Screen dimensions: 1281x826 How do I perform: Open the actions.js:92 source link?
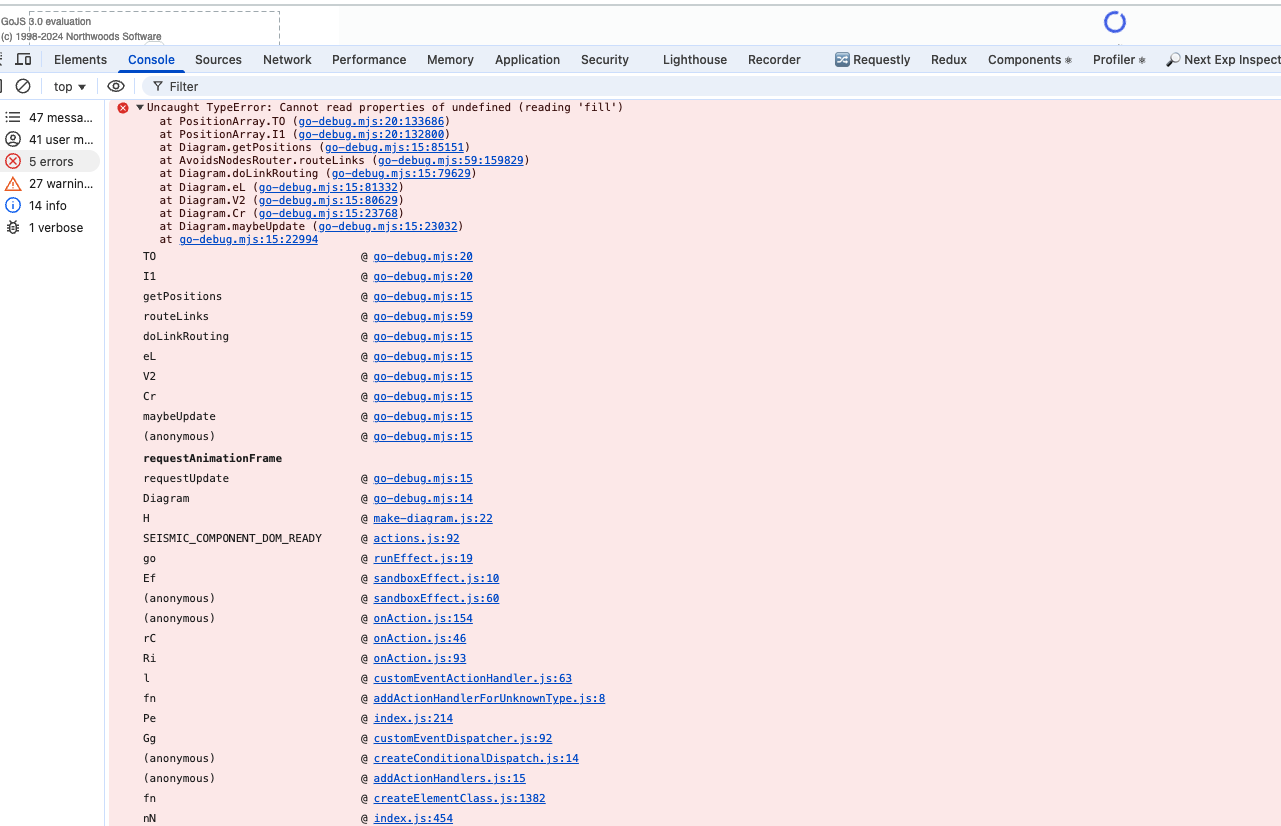click(417, 538)
